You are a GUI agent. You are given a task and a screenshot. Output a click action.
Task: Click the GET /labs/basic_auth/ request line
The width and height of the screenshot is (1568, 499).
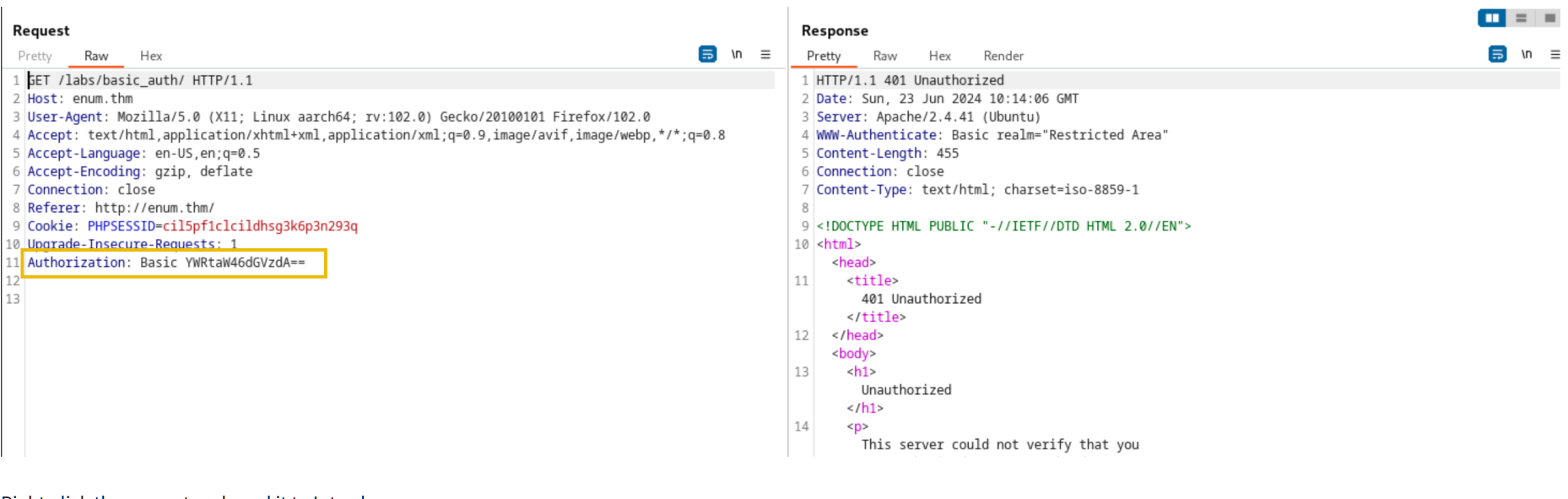point(140,80)
